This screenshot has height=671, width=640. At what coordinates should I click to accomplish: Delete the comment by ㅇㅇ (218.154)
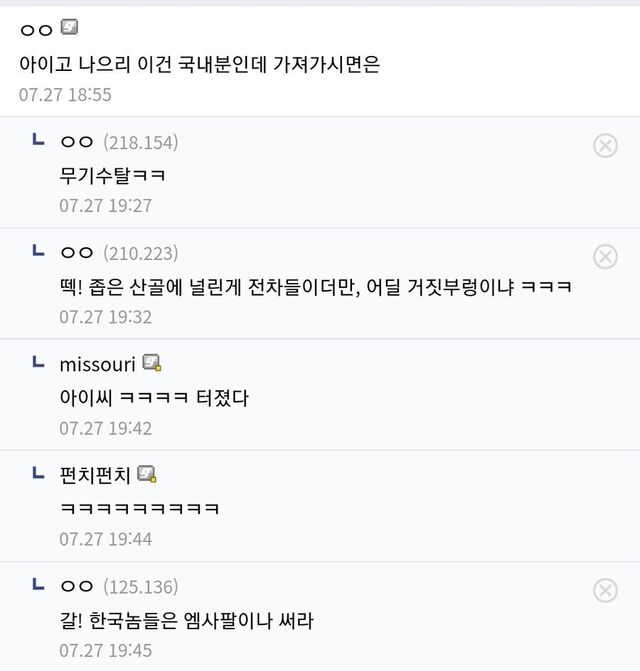[605, 146]
